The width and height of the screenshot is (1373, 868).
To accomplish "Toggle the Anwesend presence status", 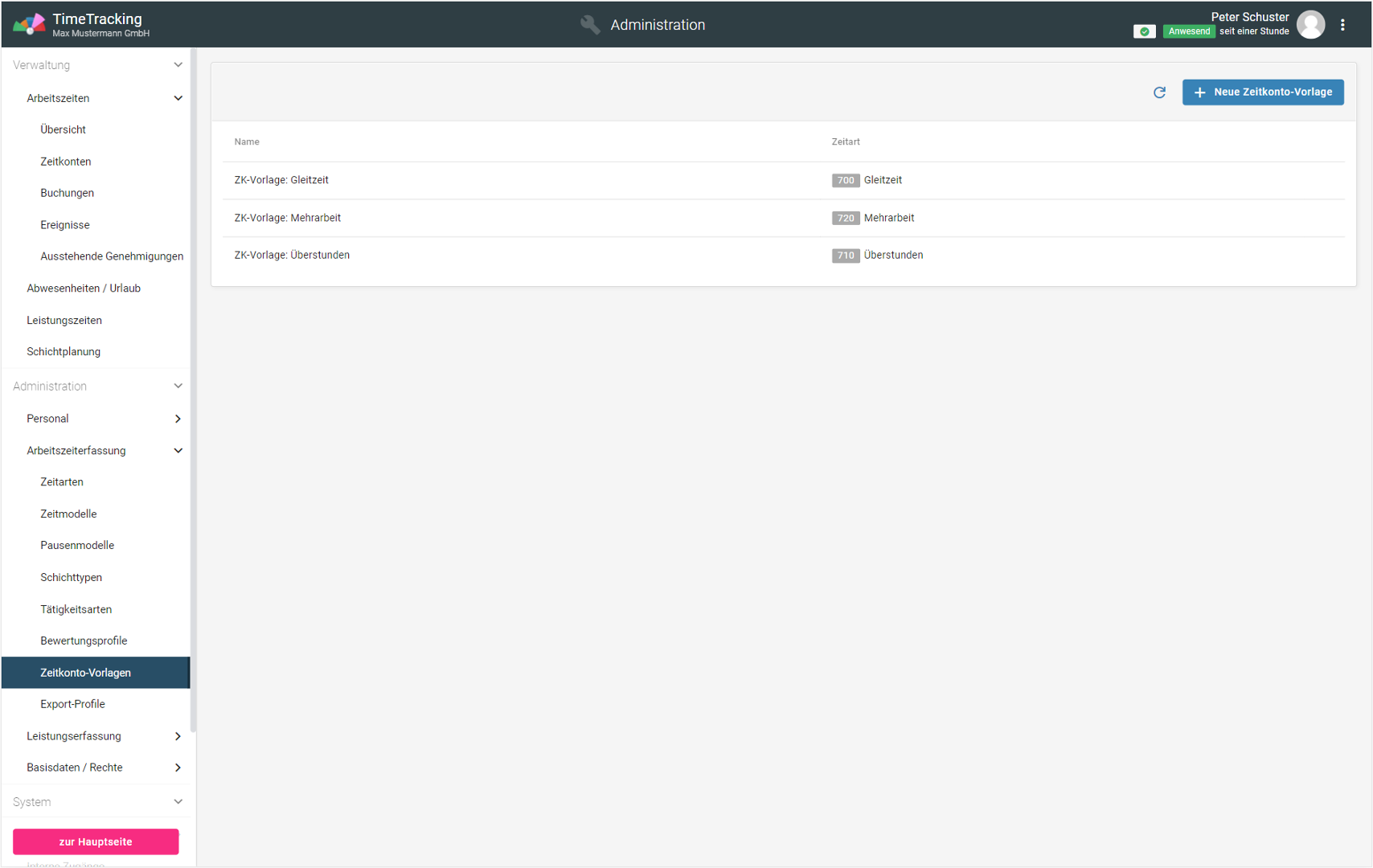I will pos(1188,31).
